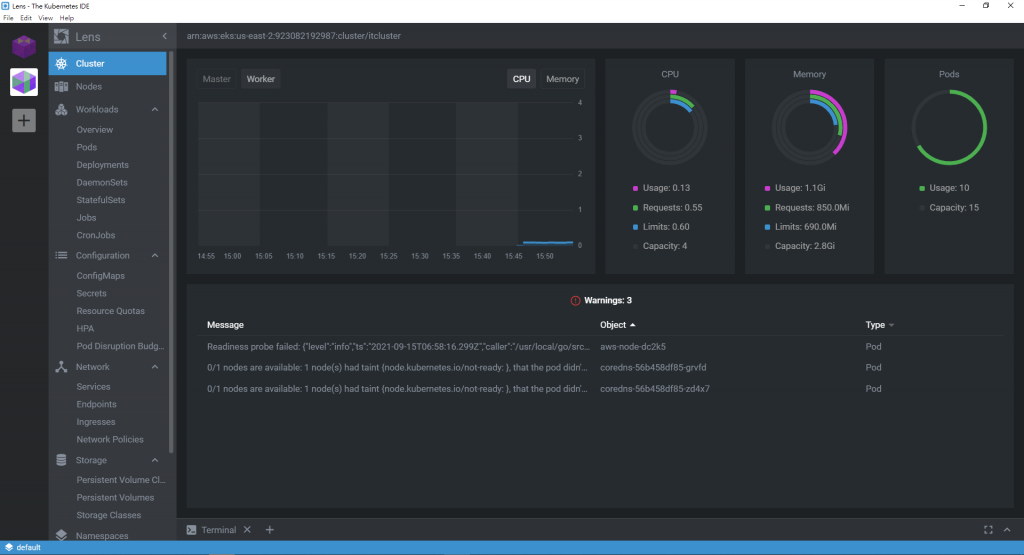Open CronJobs in Workloads
Viewport: 1024px width, 555px height.
click(95, 235)
